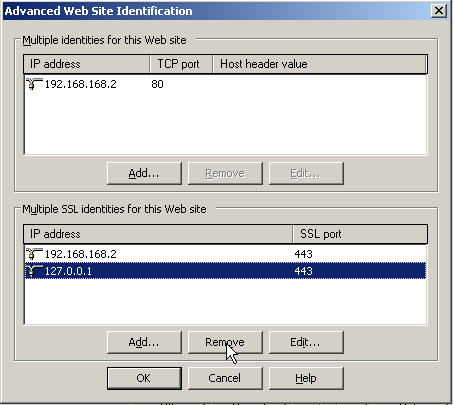Select the 127.0.0.1 SSL identity row
453x405 pixels.
point(225,271)
